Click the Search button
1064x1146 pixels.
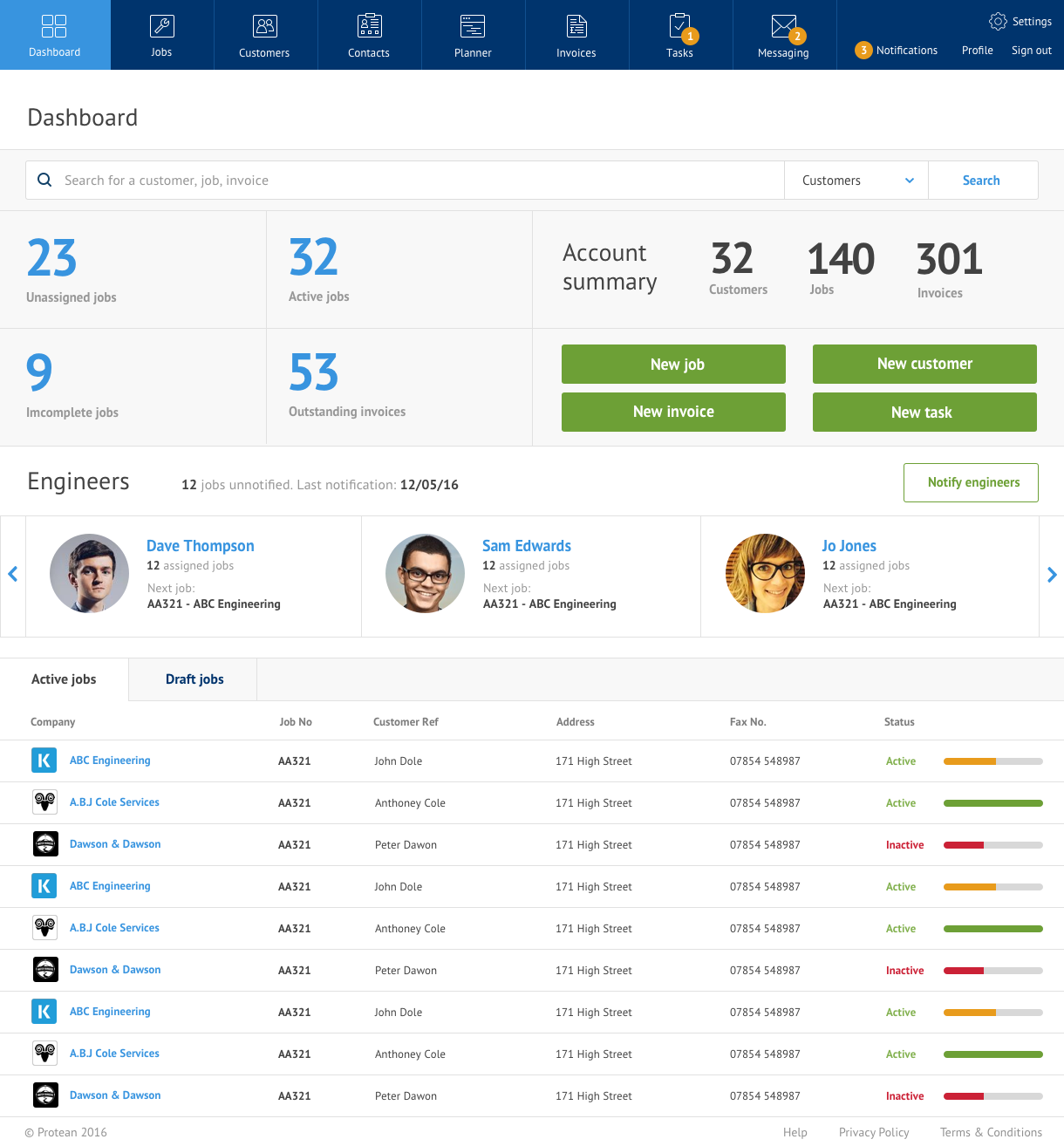pyautogui.click(x=983, y=181)
